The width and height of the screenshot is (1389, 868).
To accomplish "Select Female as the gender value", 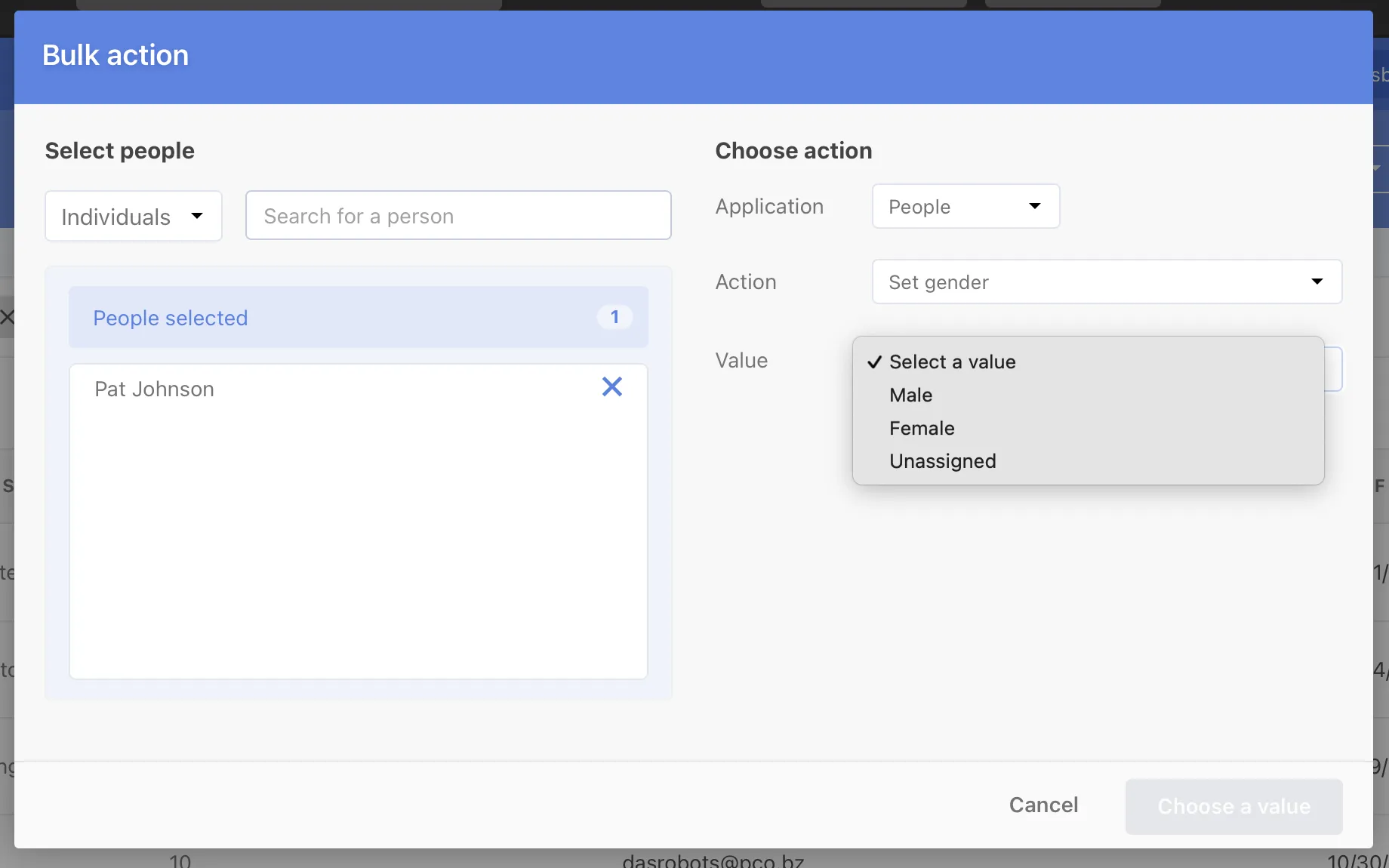I will [922, 428].
